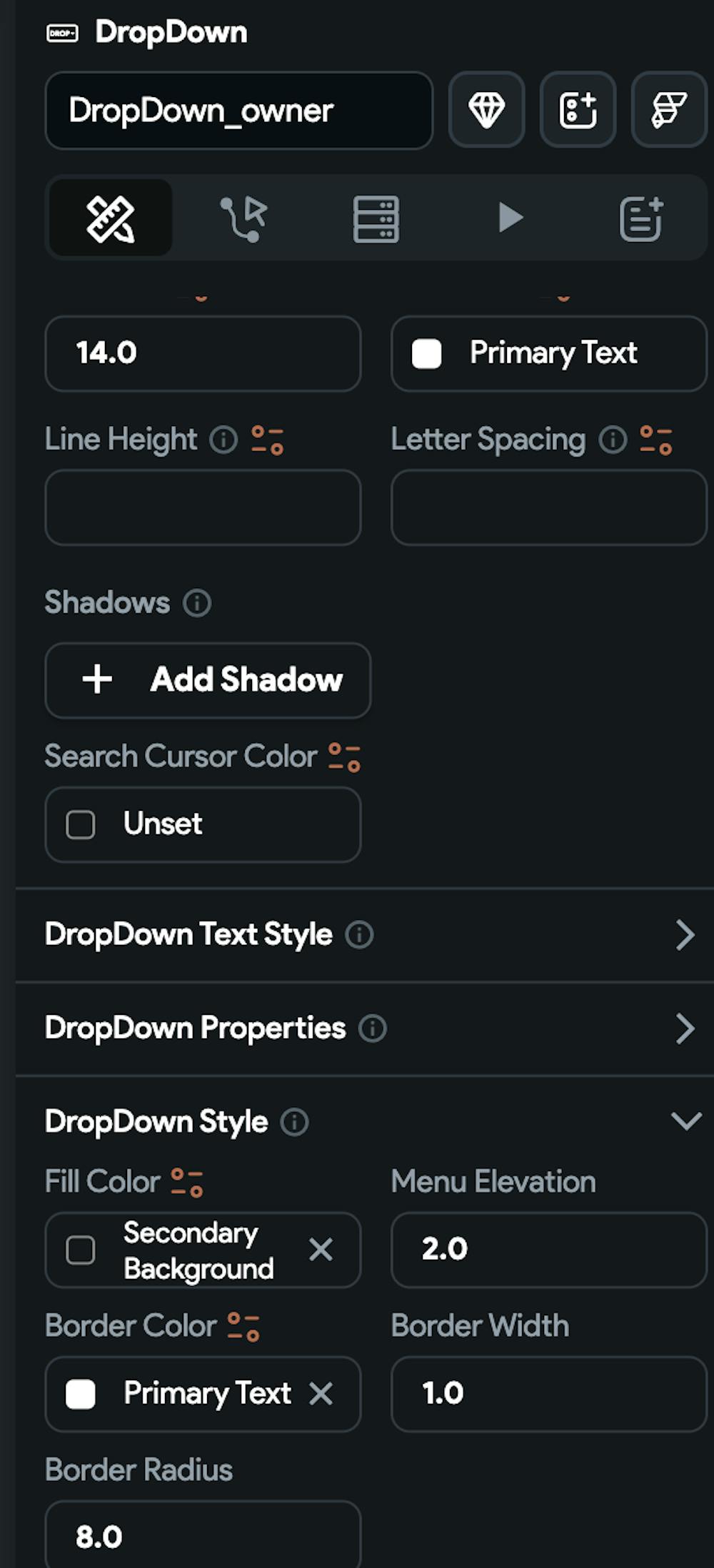This screenshot has height=1568, width=714.
Task: Collapse the DropDown Style section
Action: [686, 1121]
